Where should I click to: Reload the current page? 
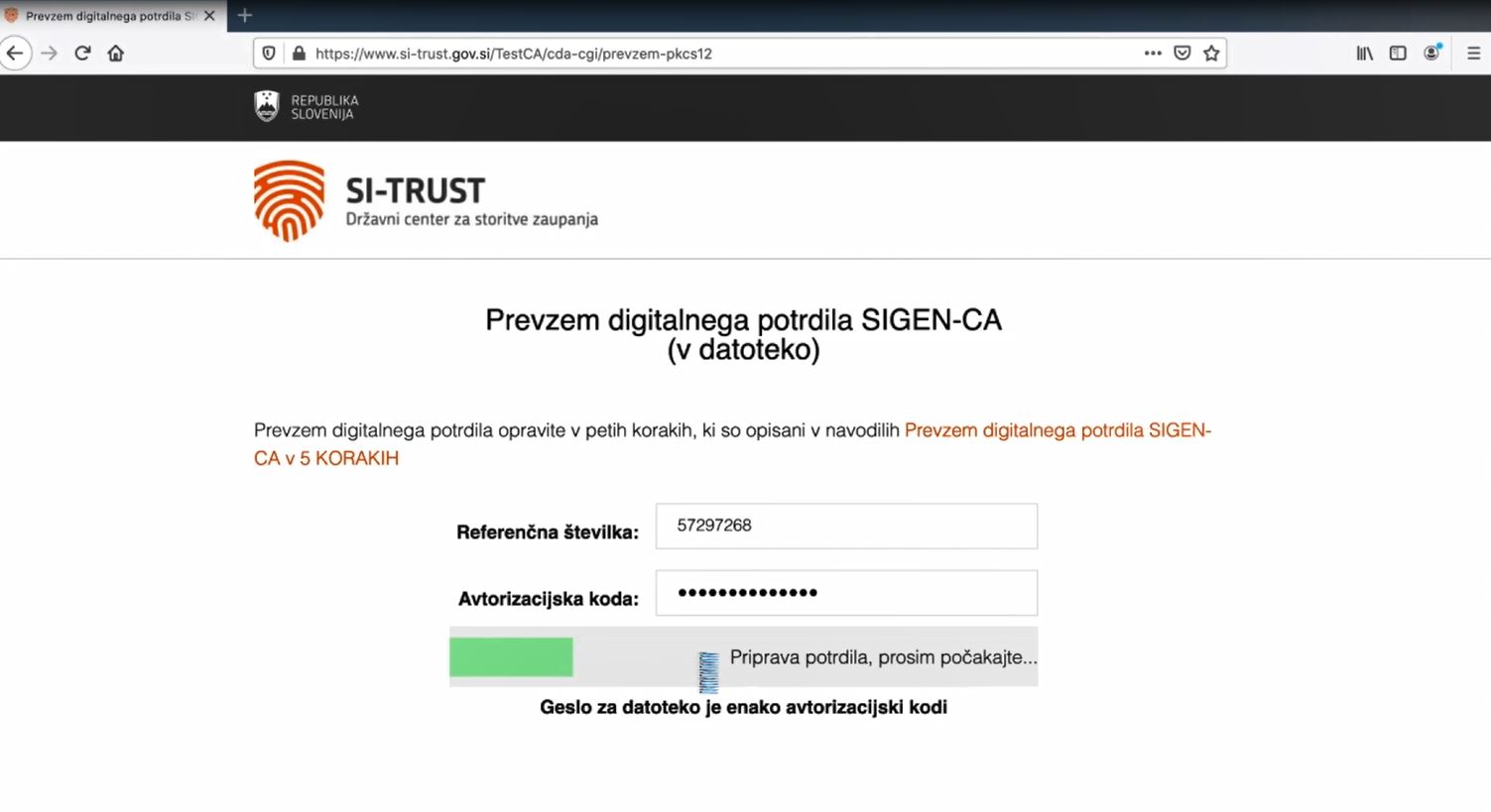(x=82, y=54)
